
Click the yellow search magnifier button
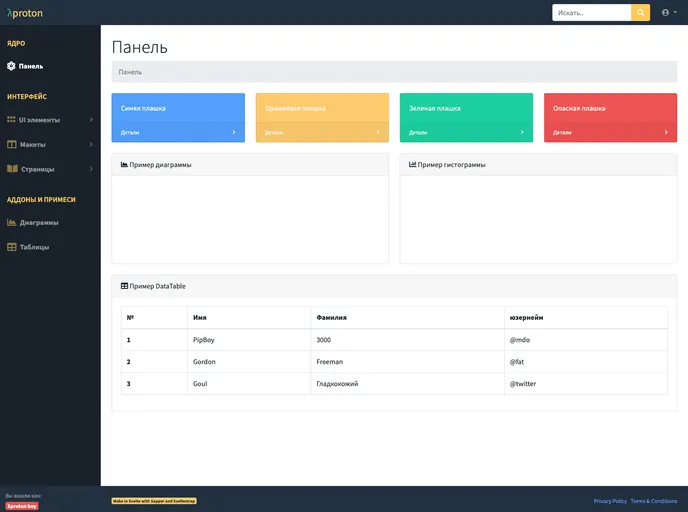(640, 13)
